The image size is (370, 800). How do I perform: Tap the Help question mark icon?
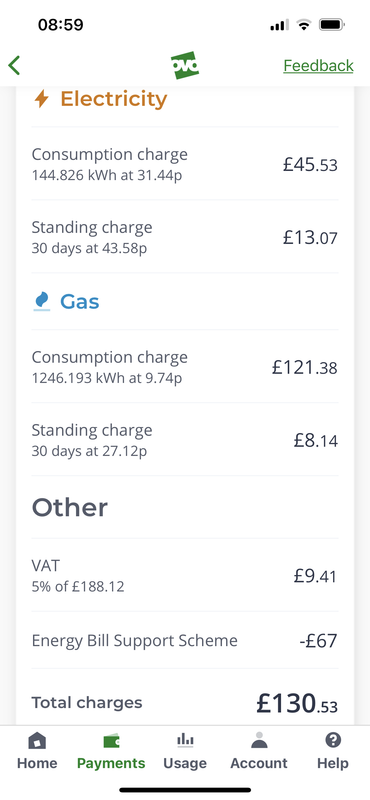pos(333,740)
